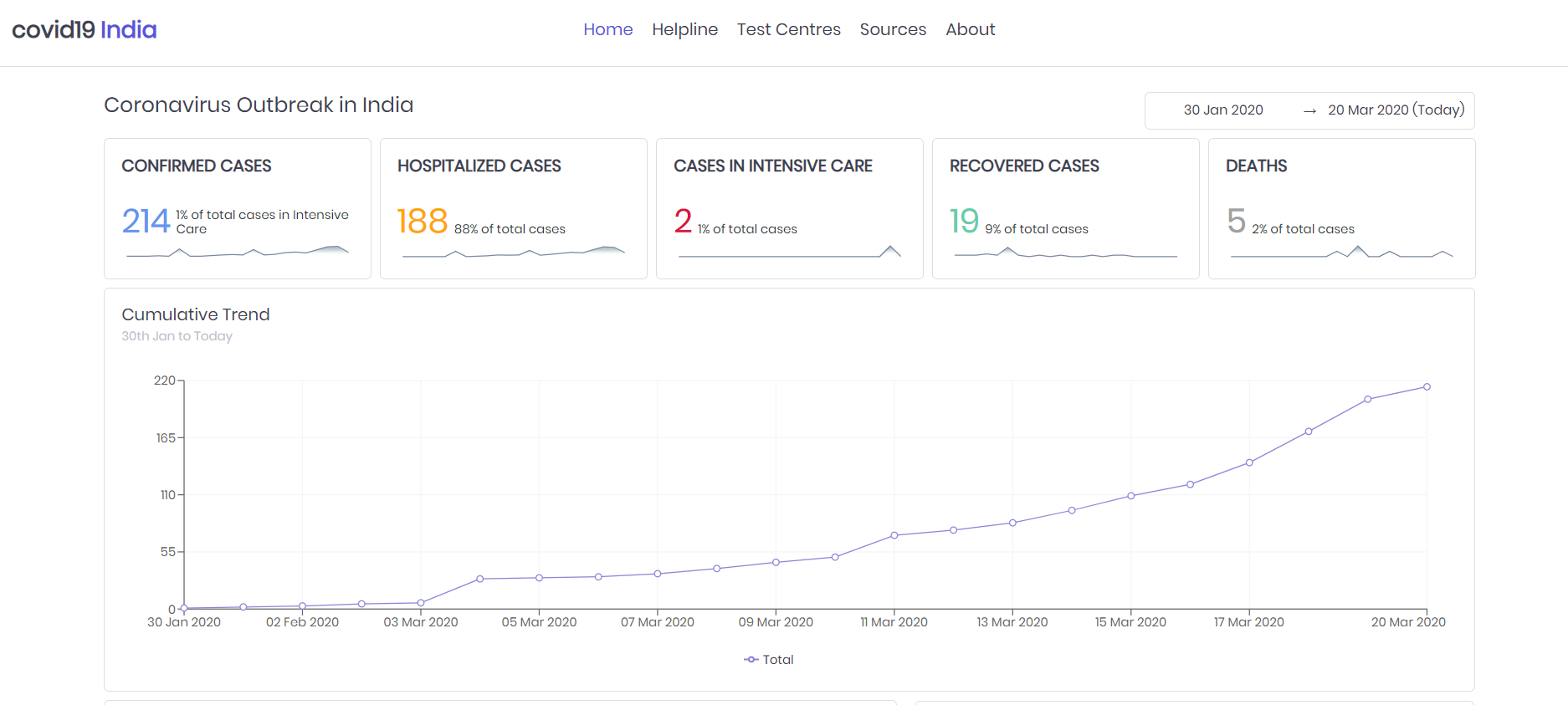Toggle the Total series in chart legend
This screenshot has height=705, width=1568.
[x=769, y=660]
